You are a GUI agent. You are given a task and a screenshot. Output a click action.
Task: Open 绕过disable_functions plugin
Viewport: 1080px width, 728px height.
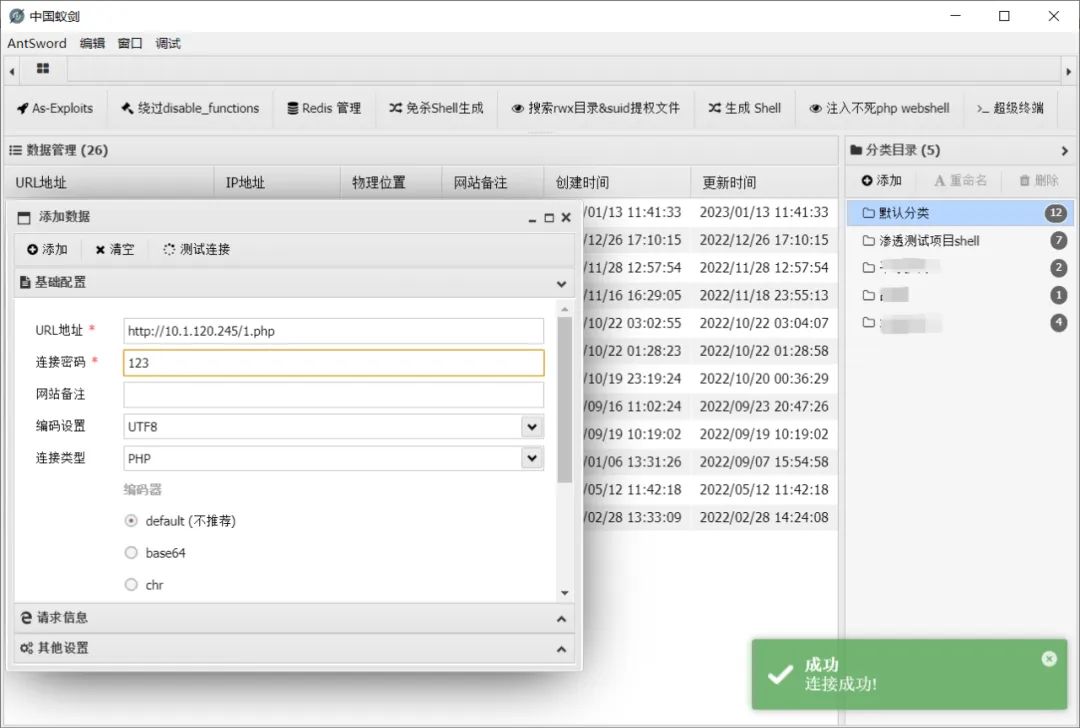point(190,108)
